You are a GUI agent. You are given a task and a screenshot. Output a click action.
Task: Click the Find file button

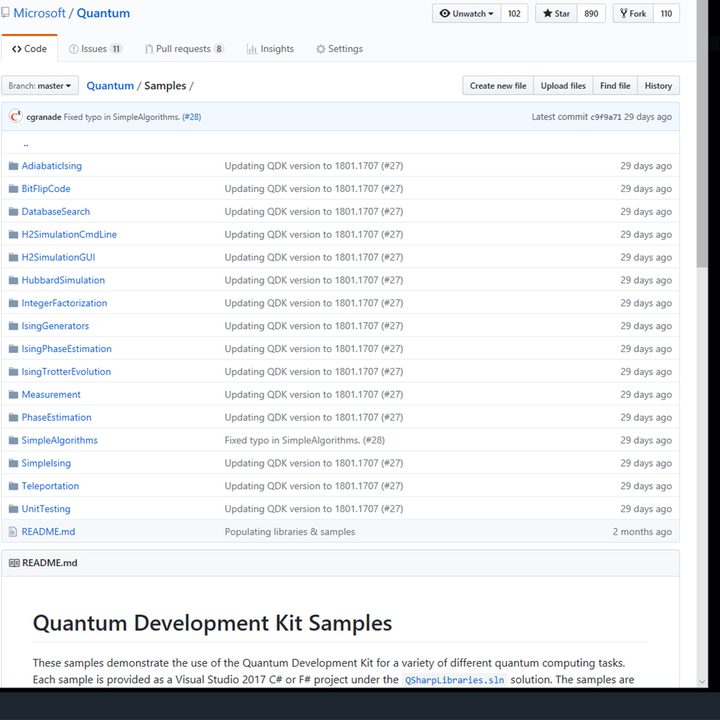tap(615, 86)
